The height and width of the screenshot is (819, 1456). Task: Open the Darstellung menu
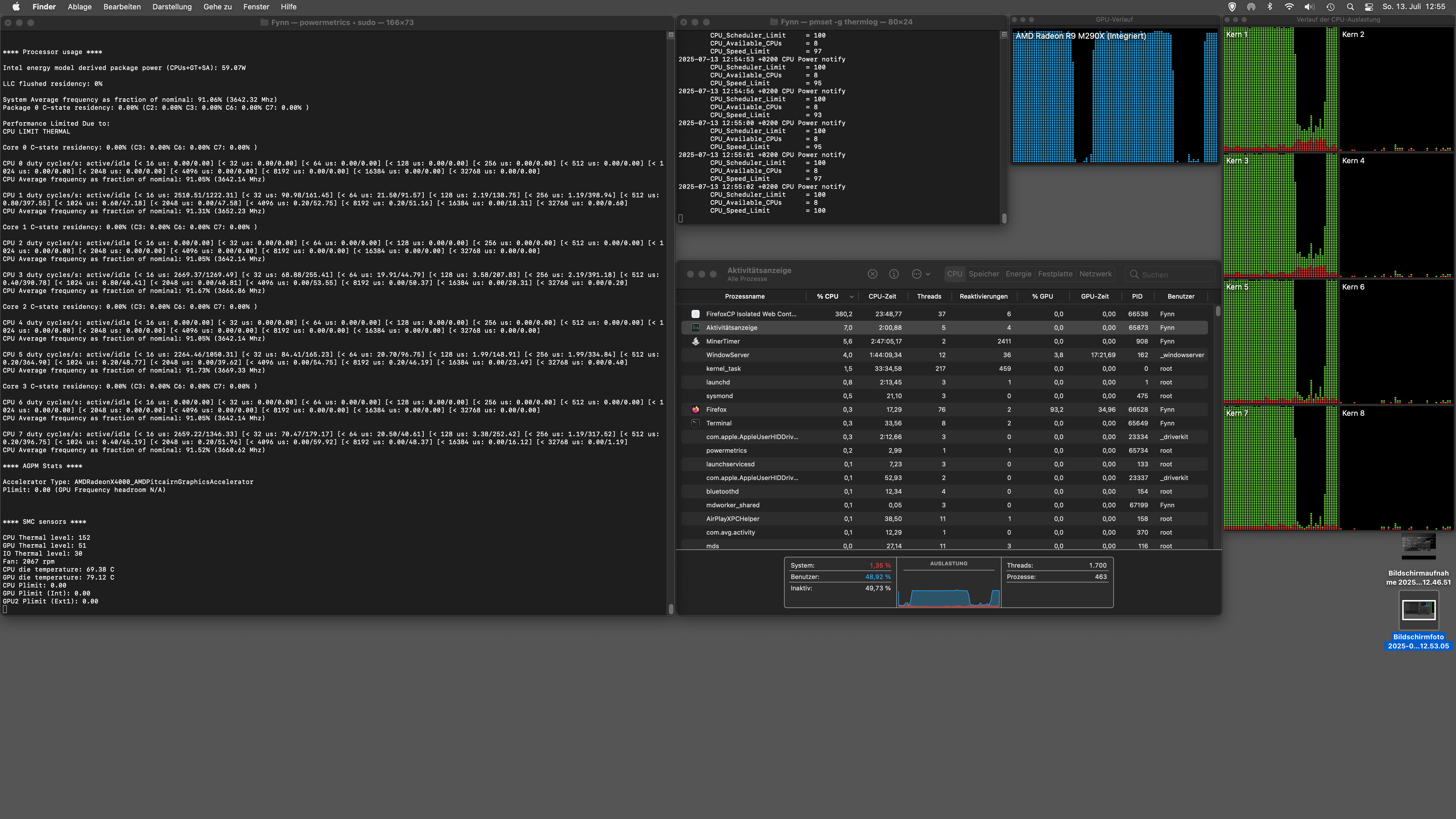pyautogui.click(x=172, y=7)
